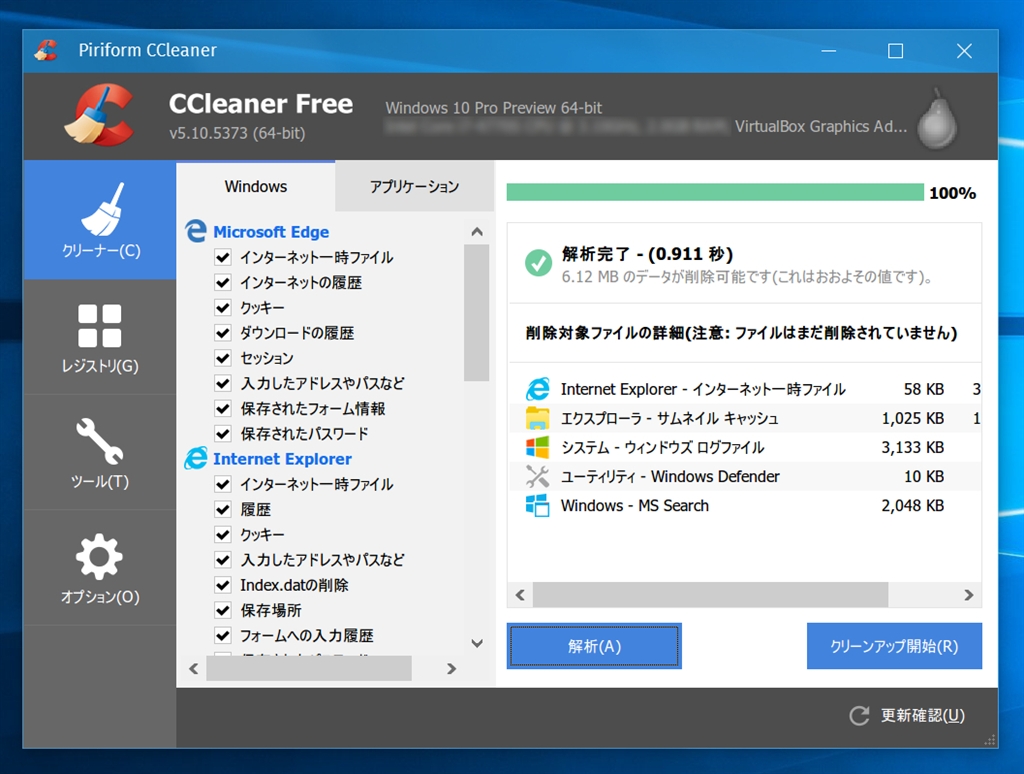1024x774 pixels.
Task: Click the green analysis complete checkmark icon
Action: (538, 263)
